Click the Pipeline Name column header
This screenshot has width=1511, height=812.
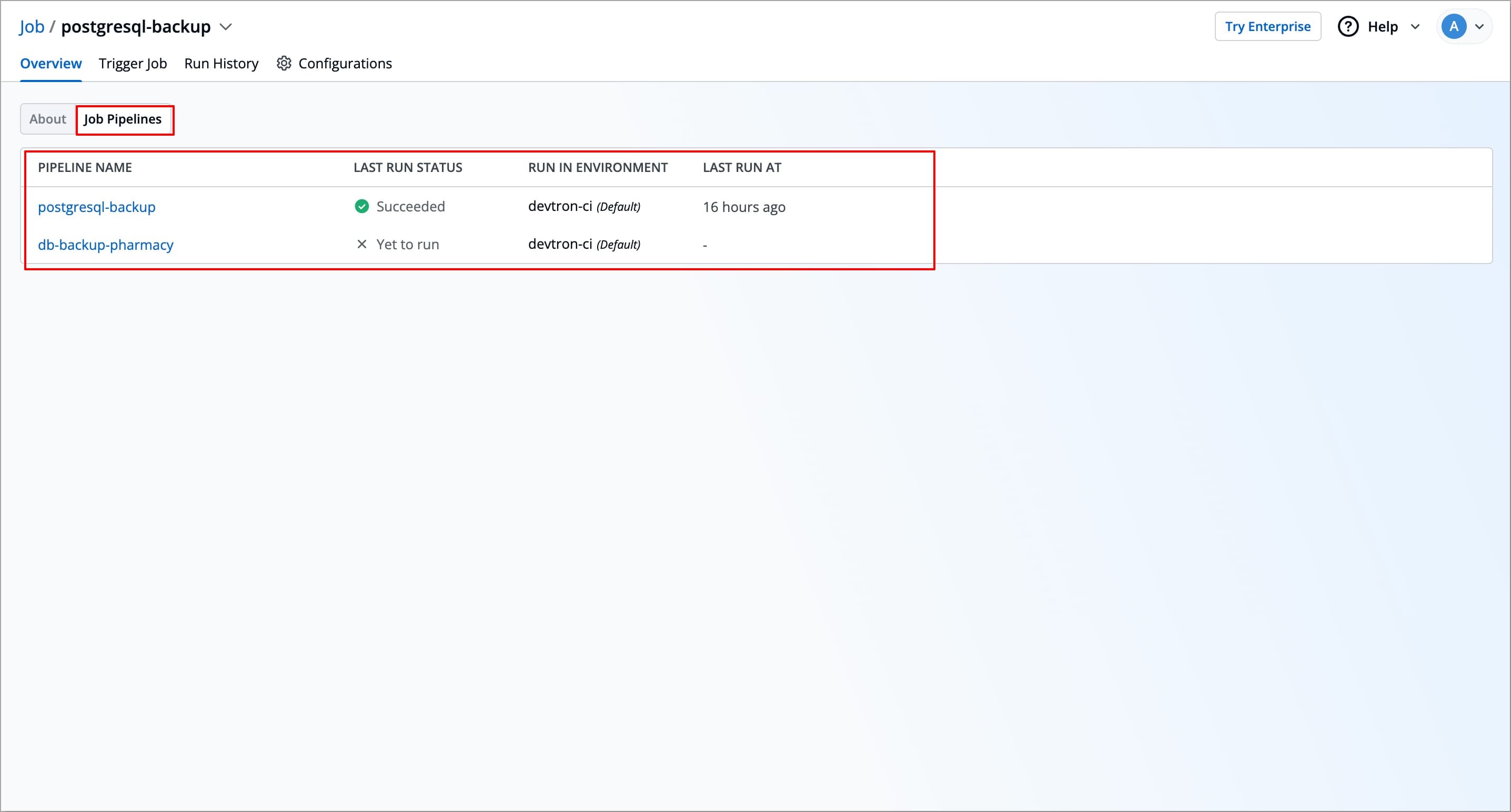85,168
